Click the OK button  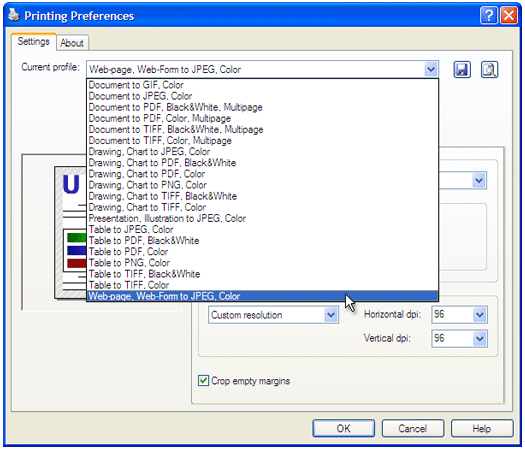(x=344, y=428)
